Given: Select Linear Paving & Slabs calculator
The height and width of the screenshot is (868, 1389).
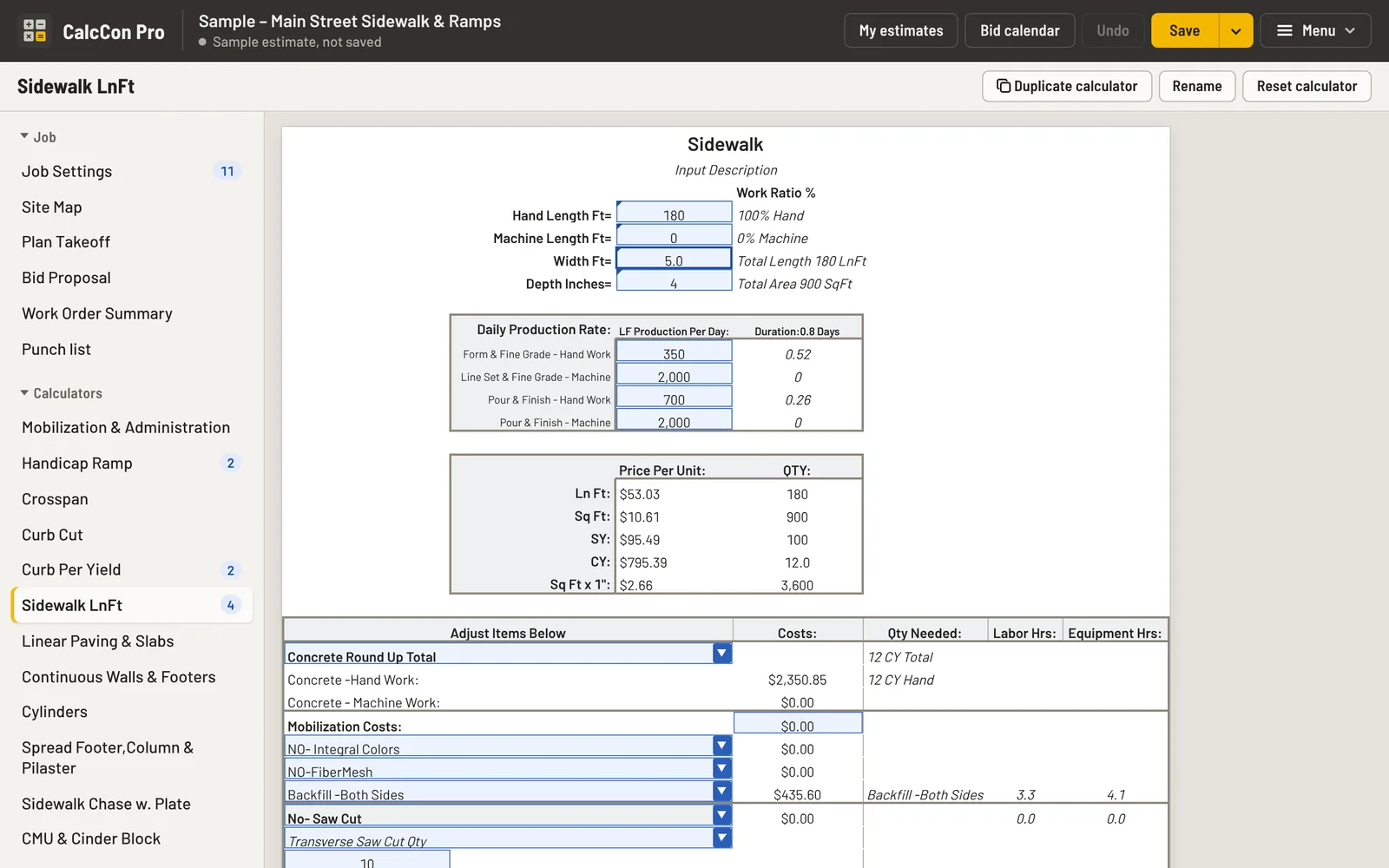Looking at the screenshot, I should pos(132,641).
